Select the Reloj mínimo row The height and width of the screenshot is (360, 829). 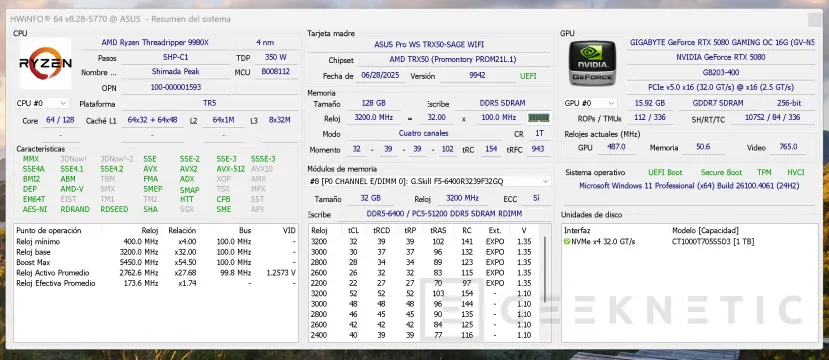click(156, 242)
